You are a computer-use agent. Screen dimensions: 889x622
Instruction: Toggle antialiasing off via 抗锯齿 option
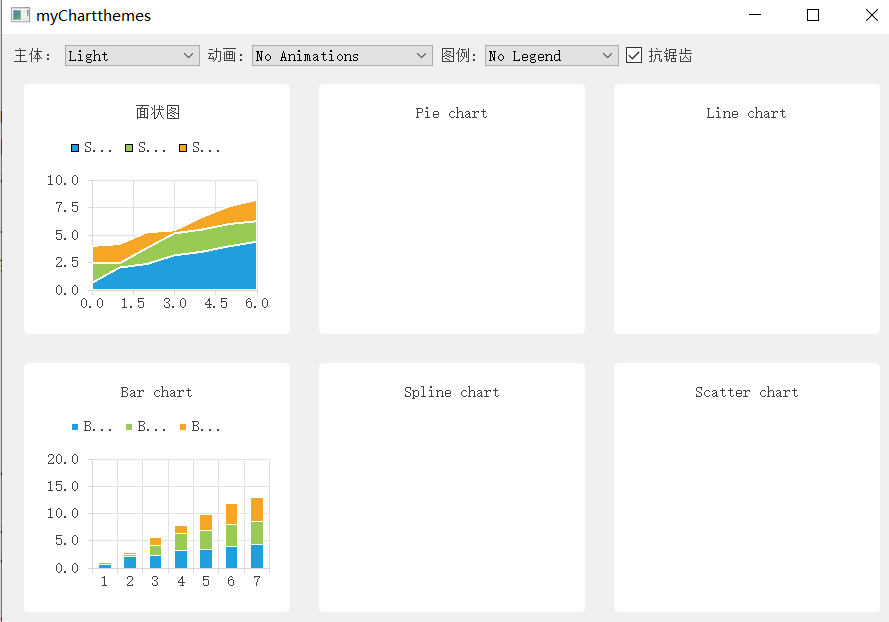634,55
